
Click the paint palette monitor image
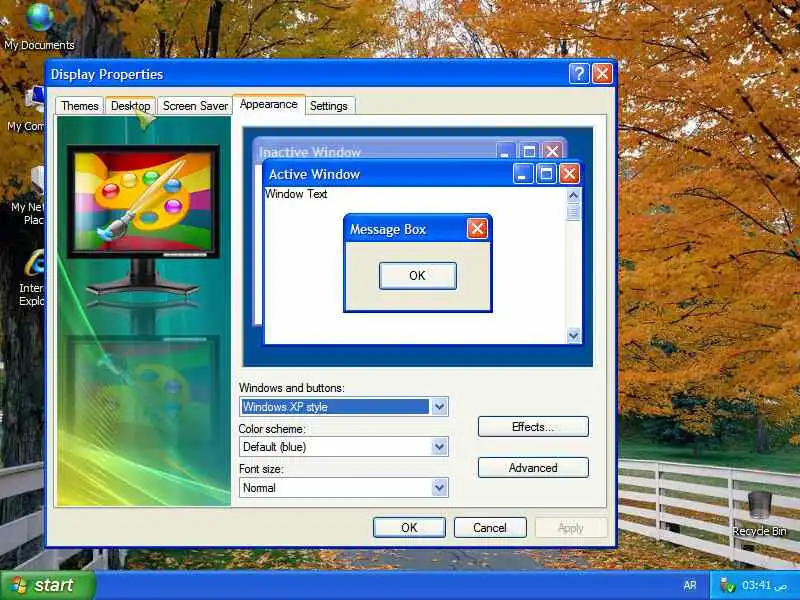tap(143, 202)
